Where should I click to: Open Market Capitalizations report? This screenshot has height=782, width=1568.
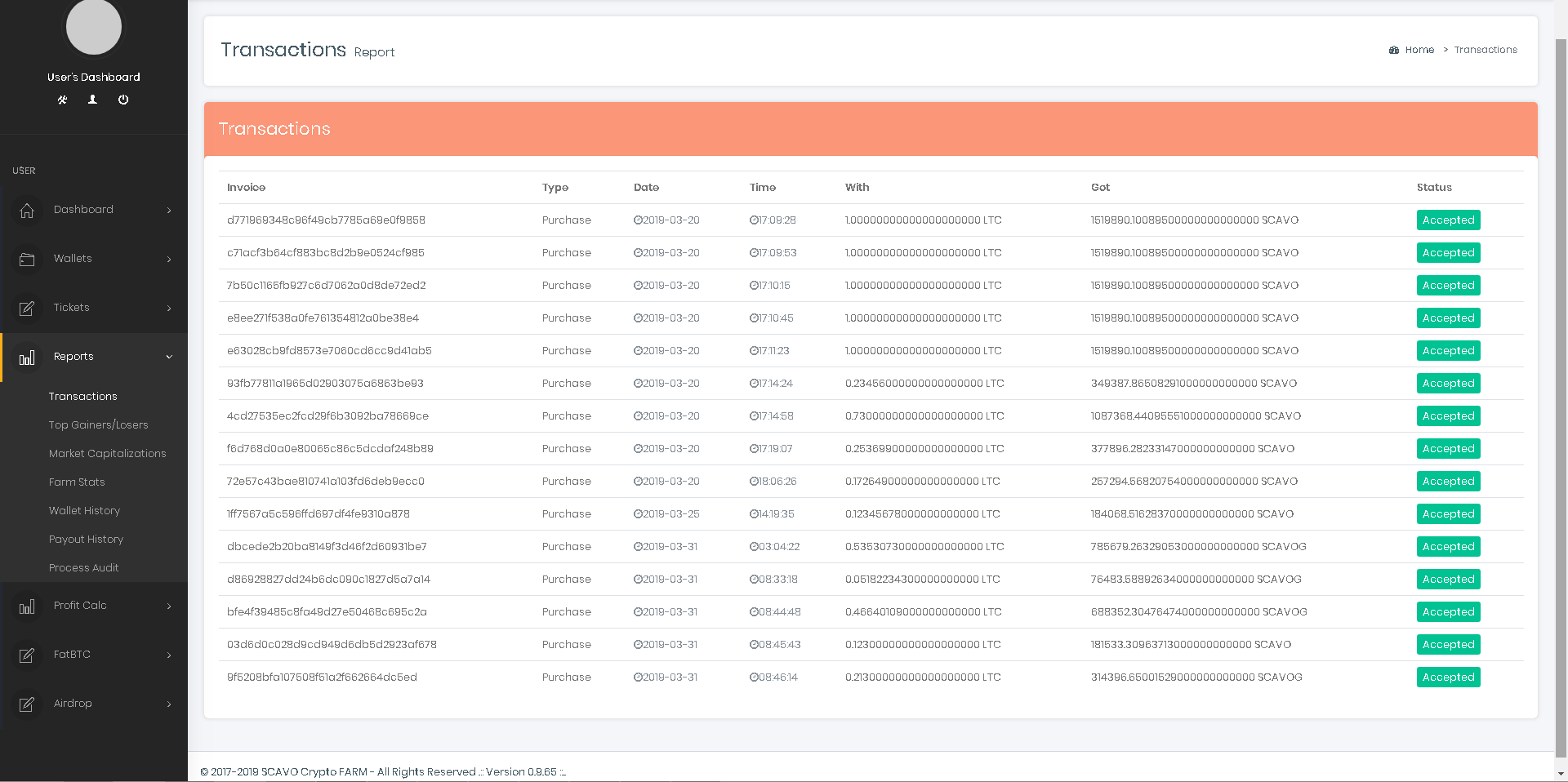pyautogui.click(x=107, y=453)
